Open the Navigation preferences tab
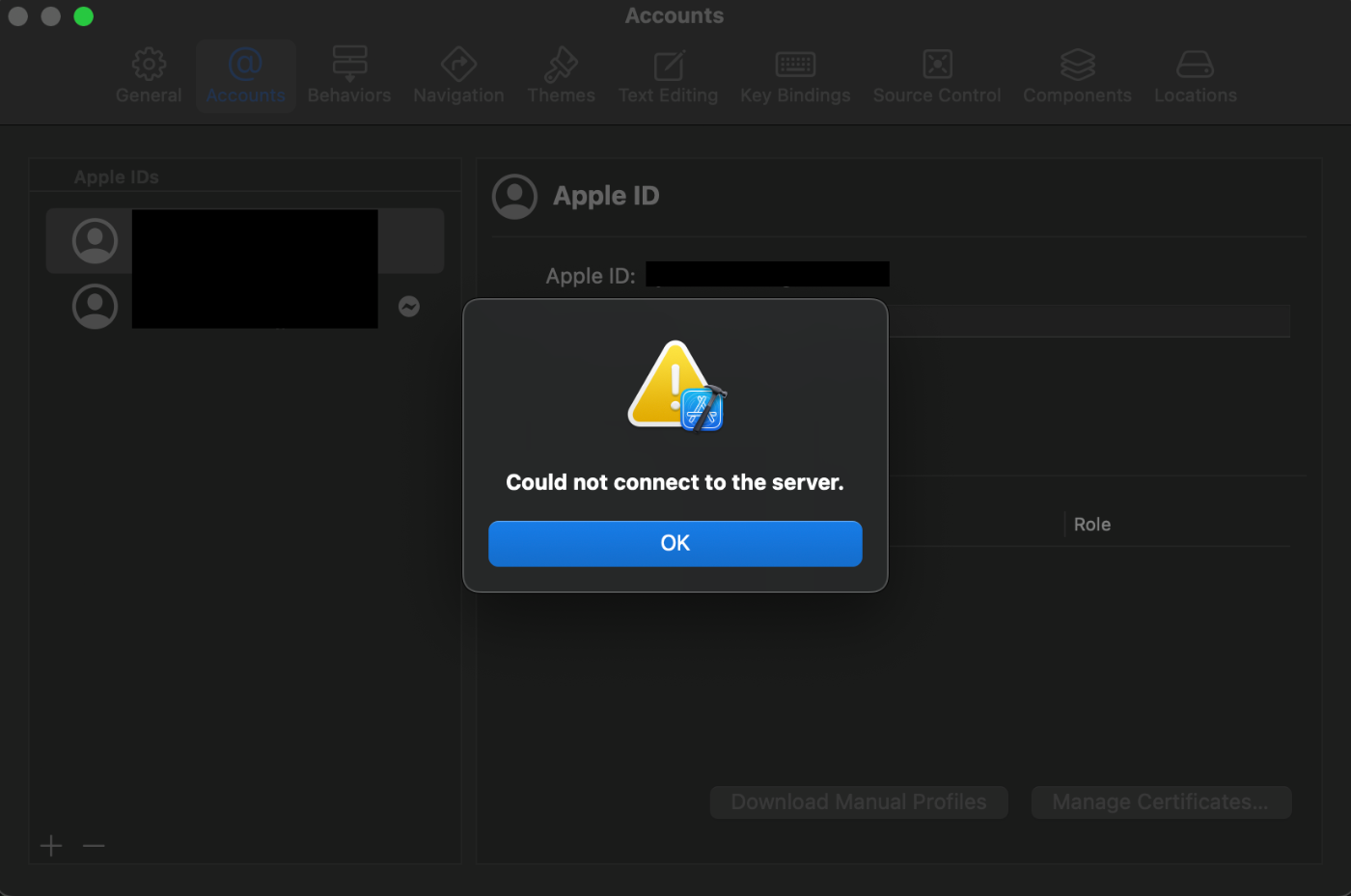This screenshot has height=896, width=1351. pos(458,76)
